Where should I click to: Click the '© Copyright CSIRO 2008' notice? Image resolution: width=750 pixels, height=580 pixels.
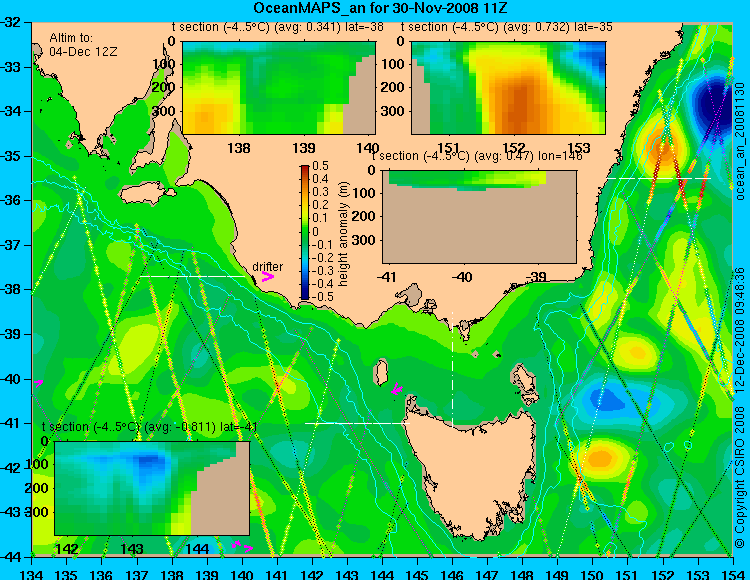(740, 480)
